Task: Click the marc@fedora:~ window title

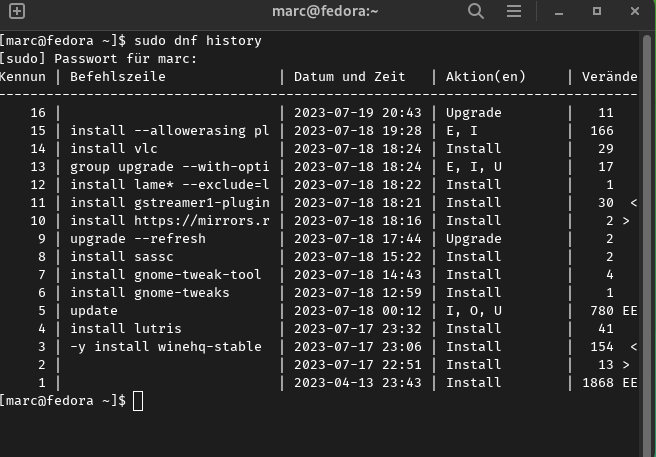Action: pos(325,11)
